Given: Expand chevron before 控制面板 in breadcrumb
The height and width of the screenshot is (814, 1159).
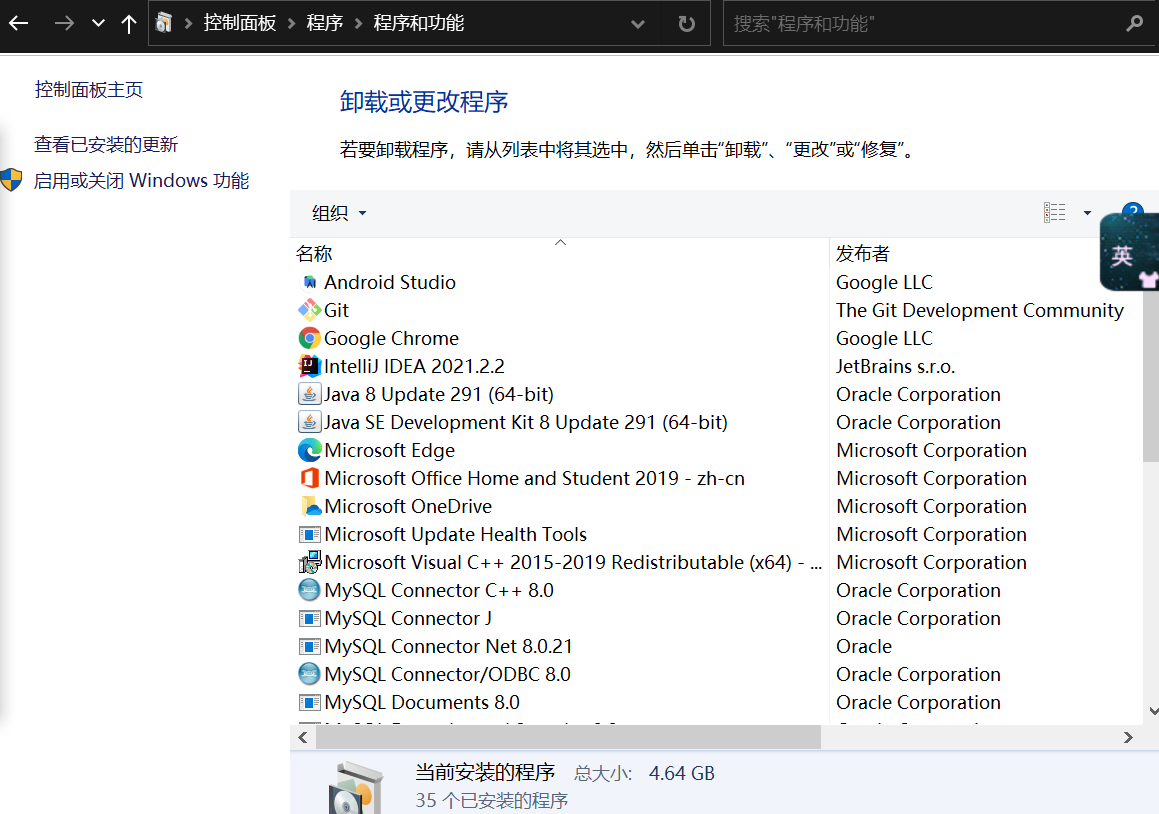Looking at the screenshot, I should point(188,24).
